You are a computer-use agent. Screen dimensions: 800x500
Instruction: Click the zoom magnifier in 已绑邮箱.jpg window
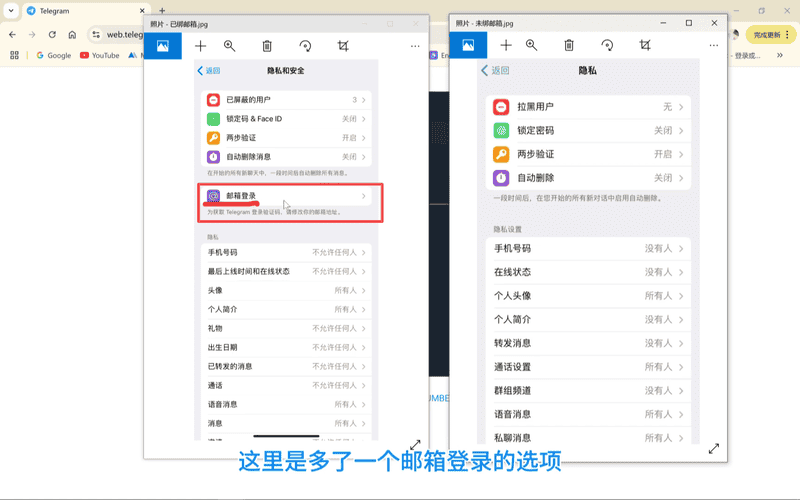(x=230, y=46)
